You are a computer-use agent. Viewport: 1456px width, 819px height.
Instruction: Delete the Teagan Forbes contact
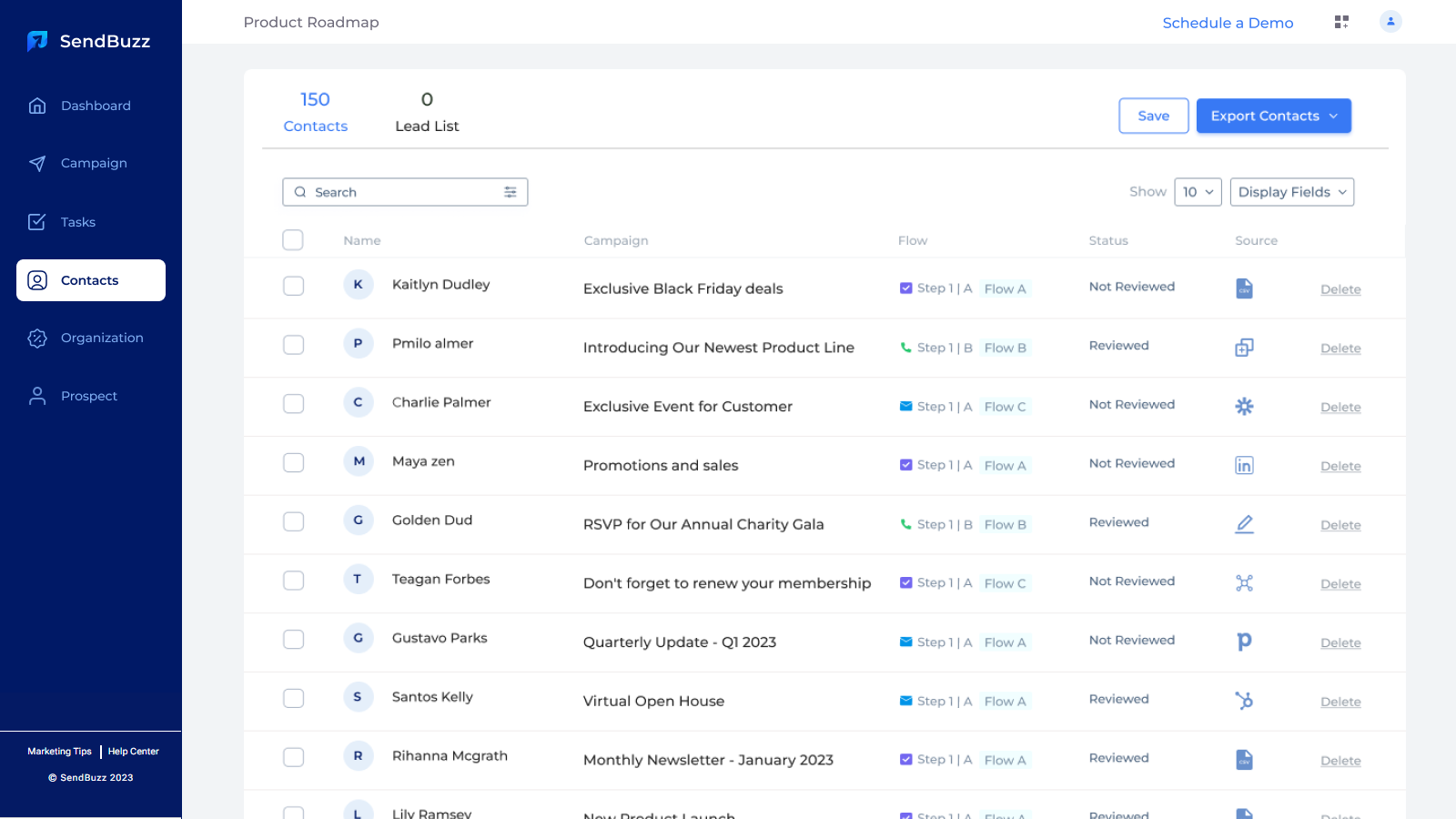1340,583
